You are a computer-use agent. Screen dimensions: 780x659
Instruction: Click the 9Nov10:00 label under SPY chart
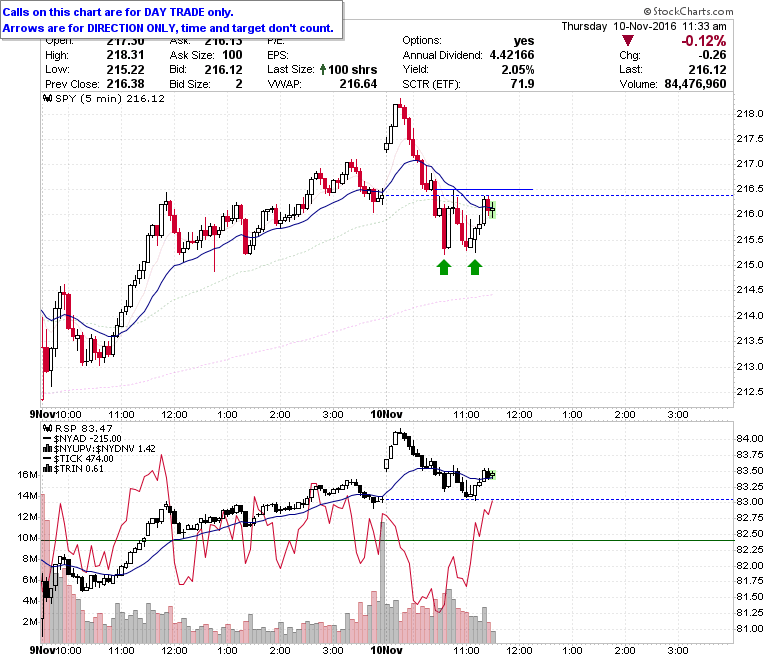[x=55, y=414]
